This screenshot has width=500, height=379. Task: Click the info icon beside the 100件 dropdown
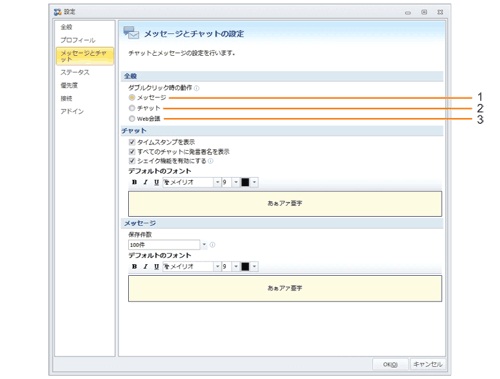pos(212,245)
